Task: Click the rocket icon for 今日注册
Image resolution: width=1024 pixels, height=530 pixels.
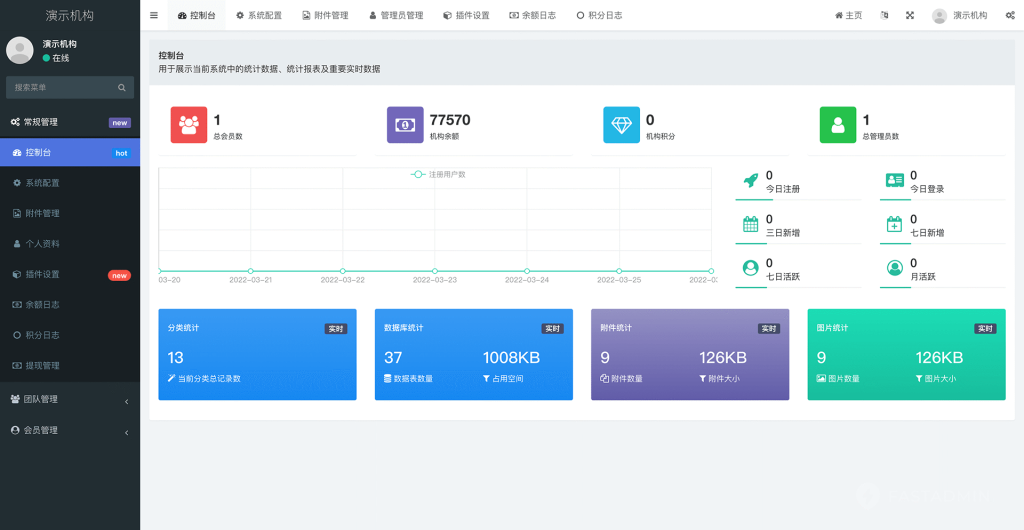Action: (x=750, y=181)
